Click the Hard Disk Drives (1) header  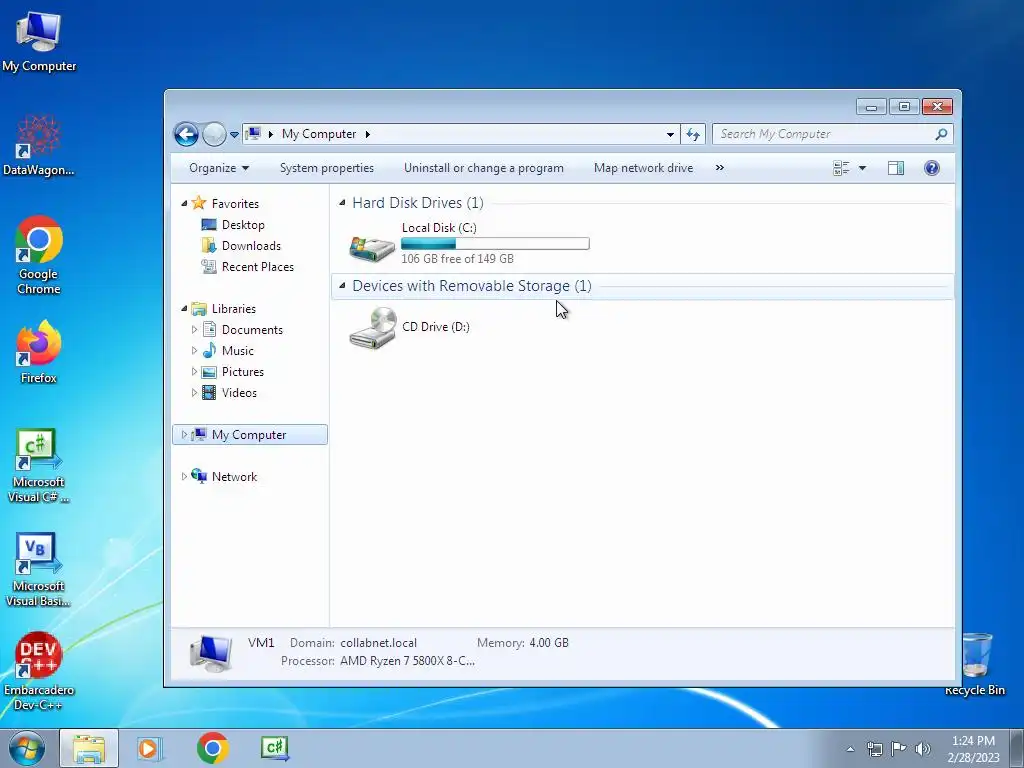pyautogui.click(x=418, y=203)
